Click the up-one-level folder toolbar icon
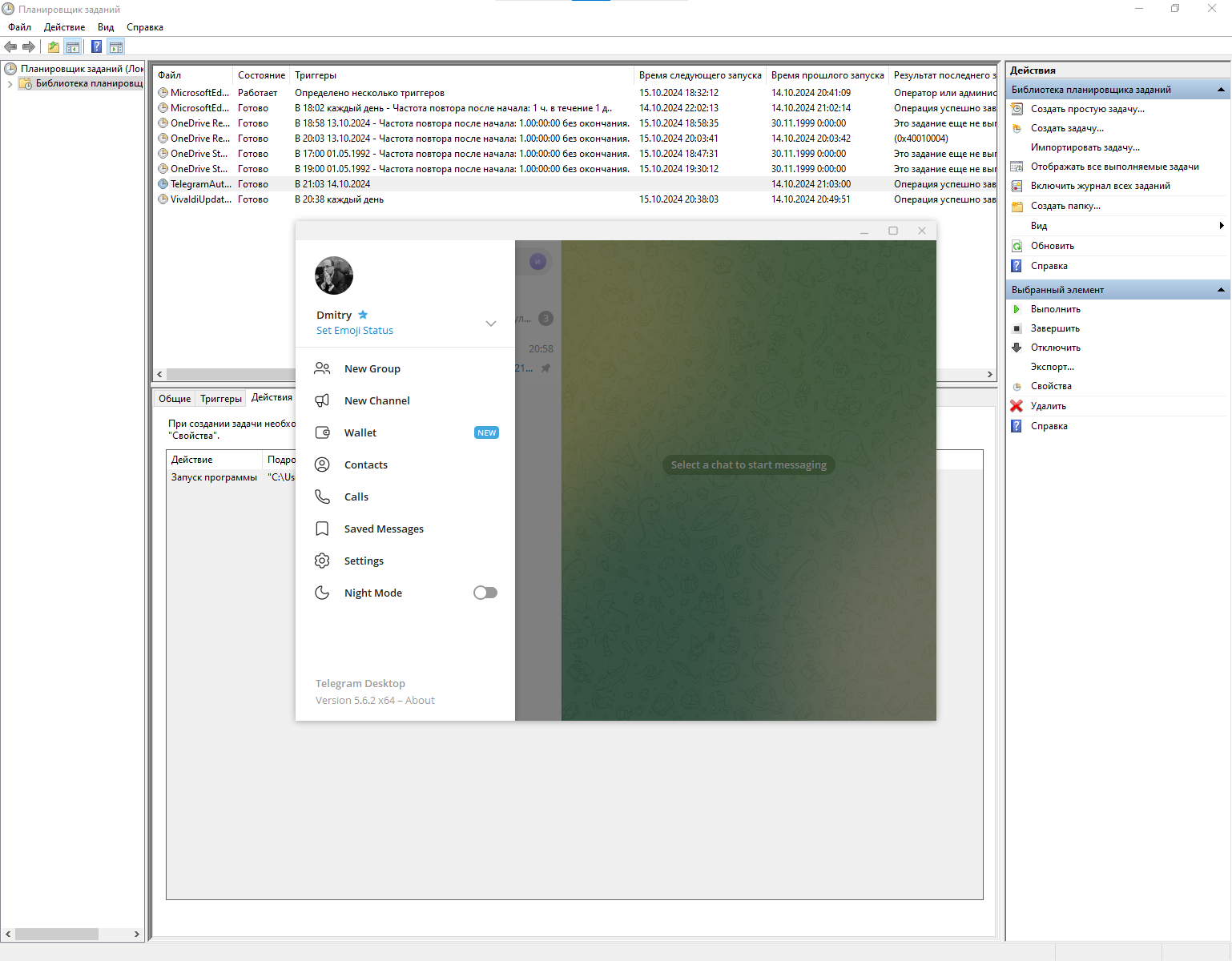 pos(53,46)
